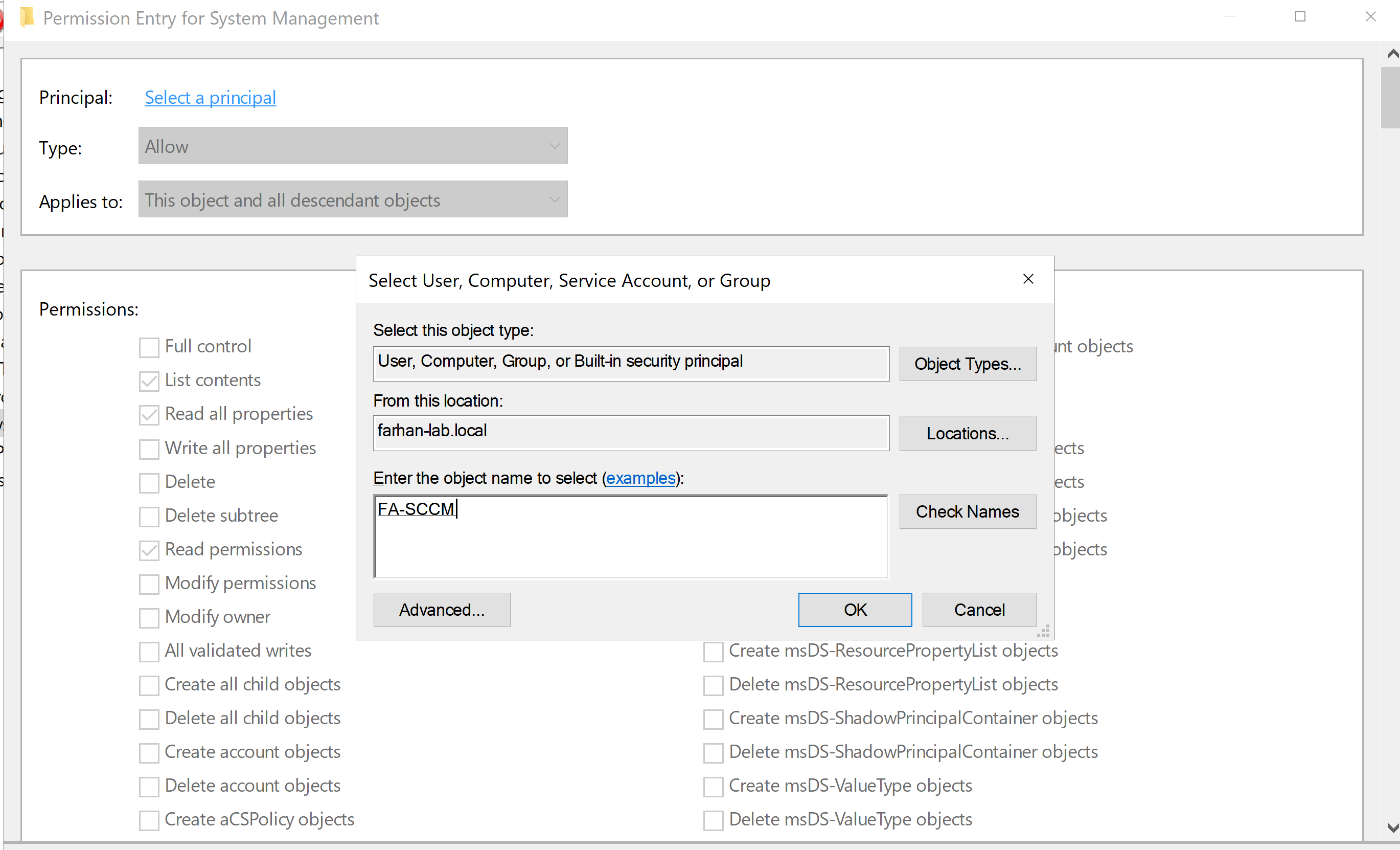
Task: Open the Locations button
Action: [x=967, y=433]
